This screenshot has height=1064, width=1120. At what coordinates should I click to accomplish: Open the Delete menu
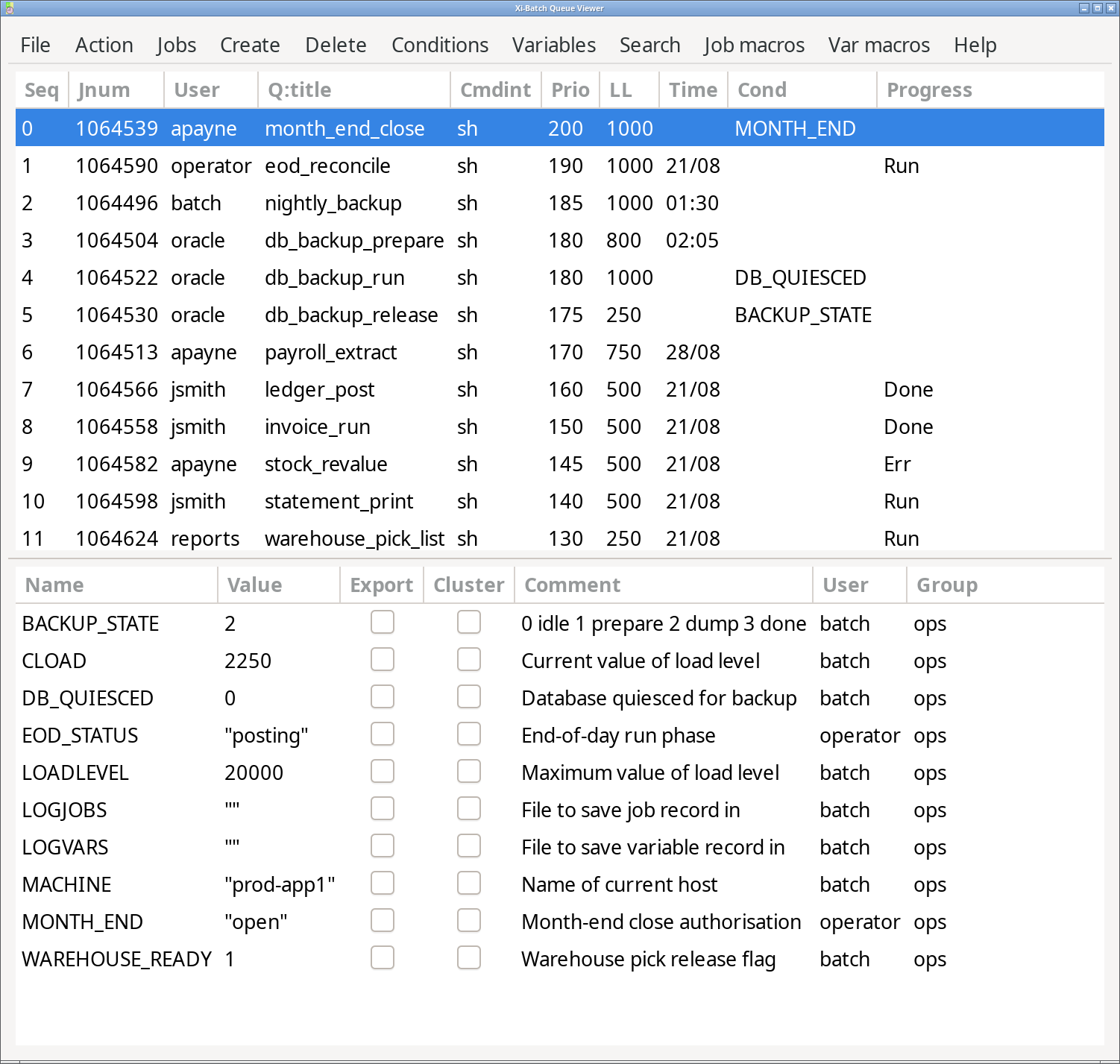click(x=336, y=45)
